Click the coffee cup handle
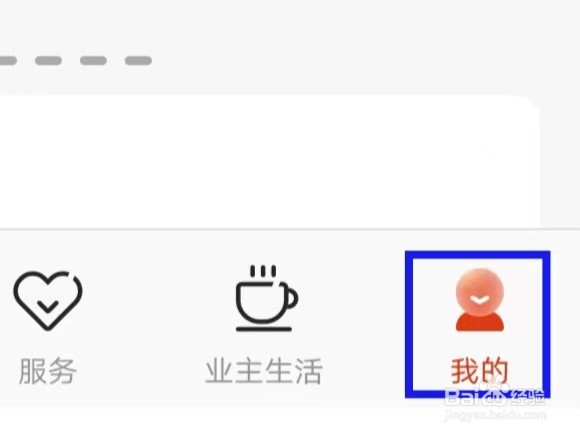This screenshot has width=580, height=436. pos(291,297)
